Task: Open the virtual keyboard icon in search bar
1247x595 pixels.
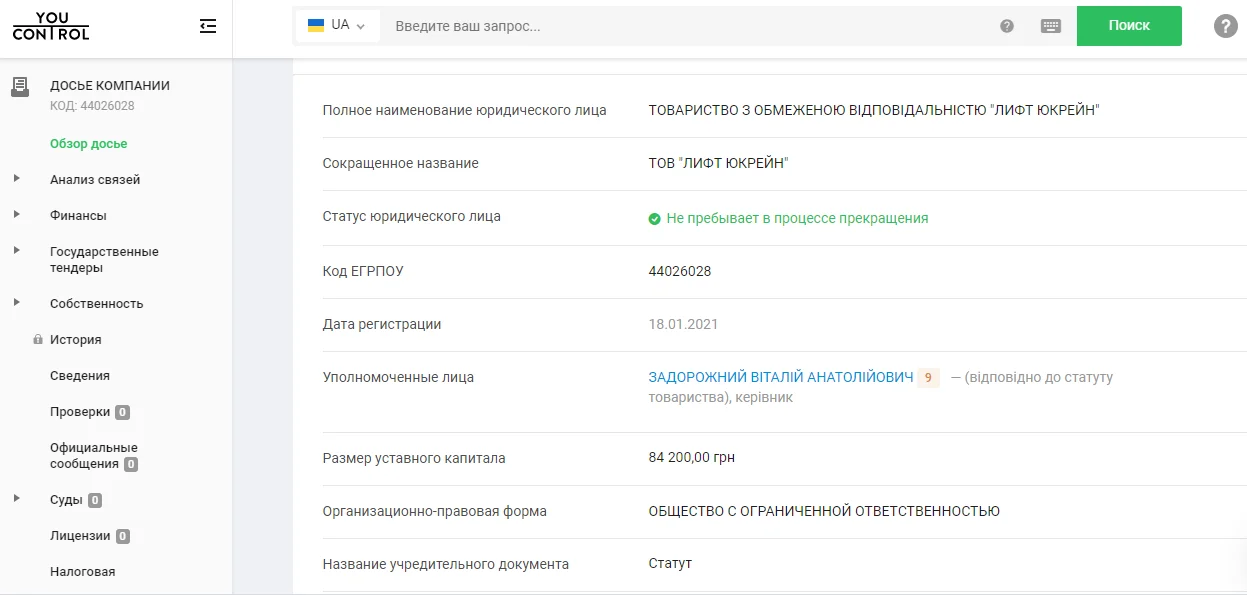Action: coord(1050,26)
